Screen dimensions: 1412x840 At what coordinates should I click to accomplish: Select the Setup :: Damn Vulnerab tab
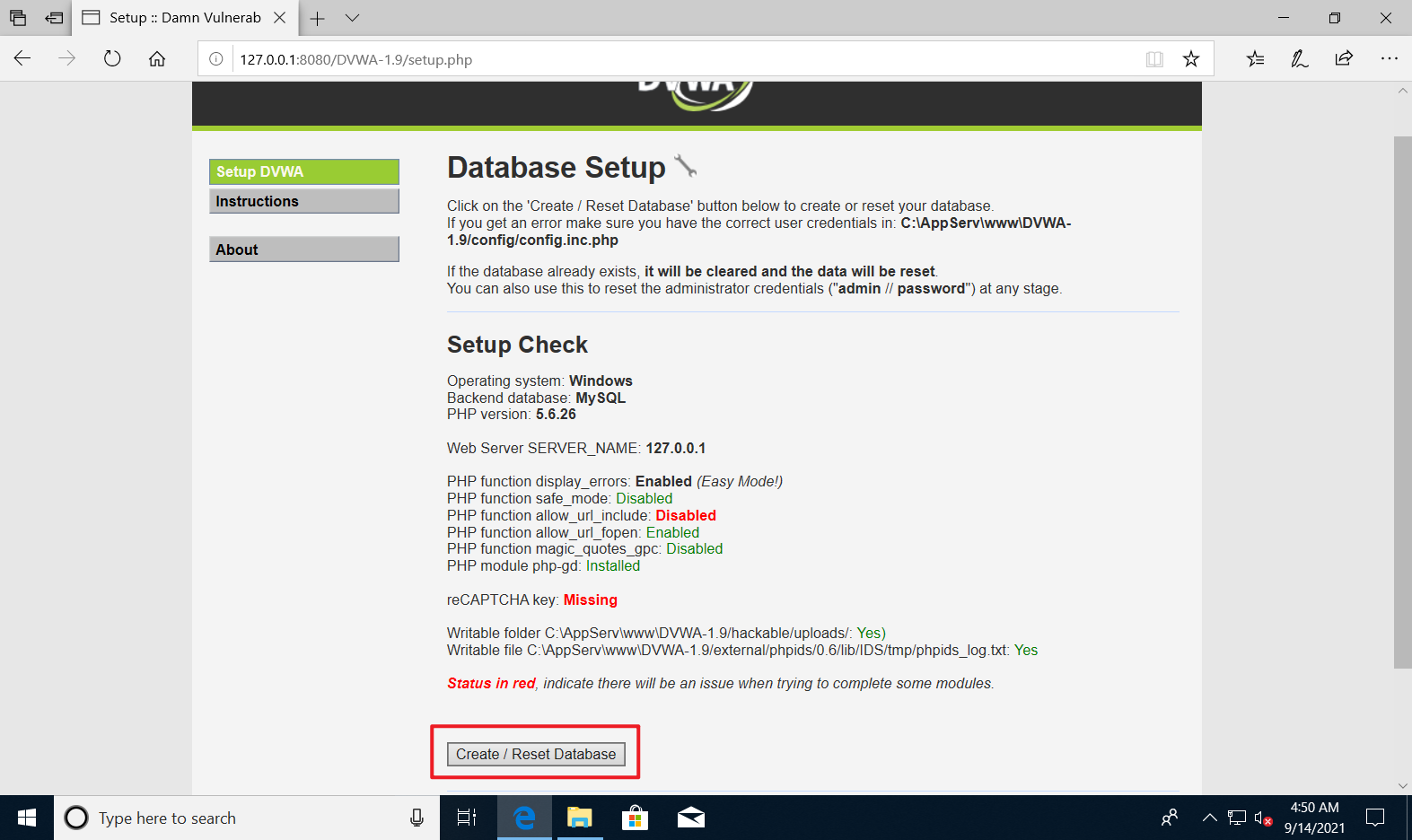184,18
